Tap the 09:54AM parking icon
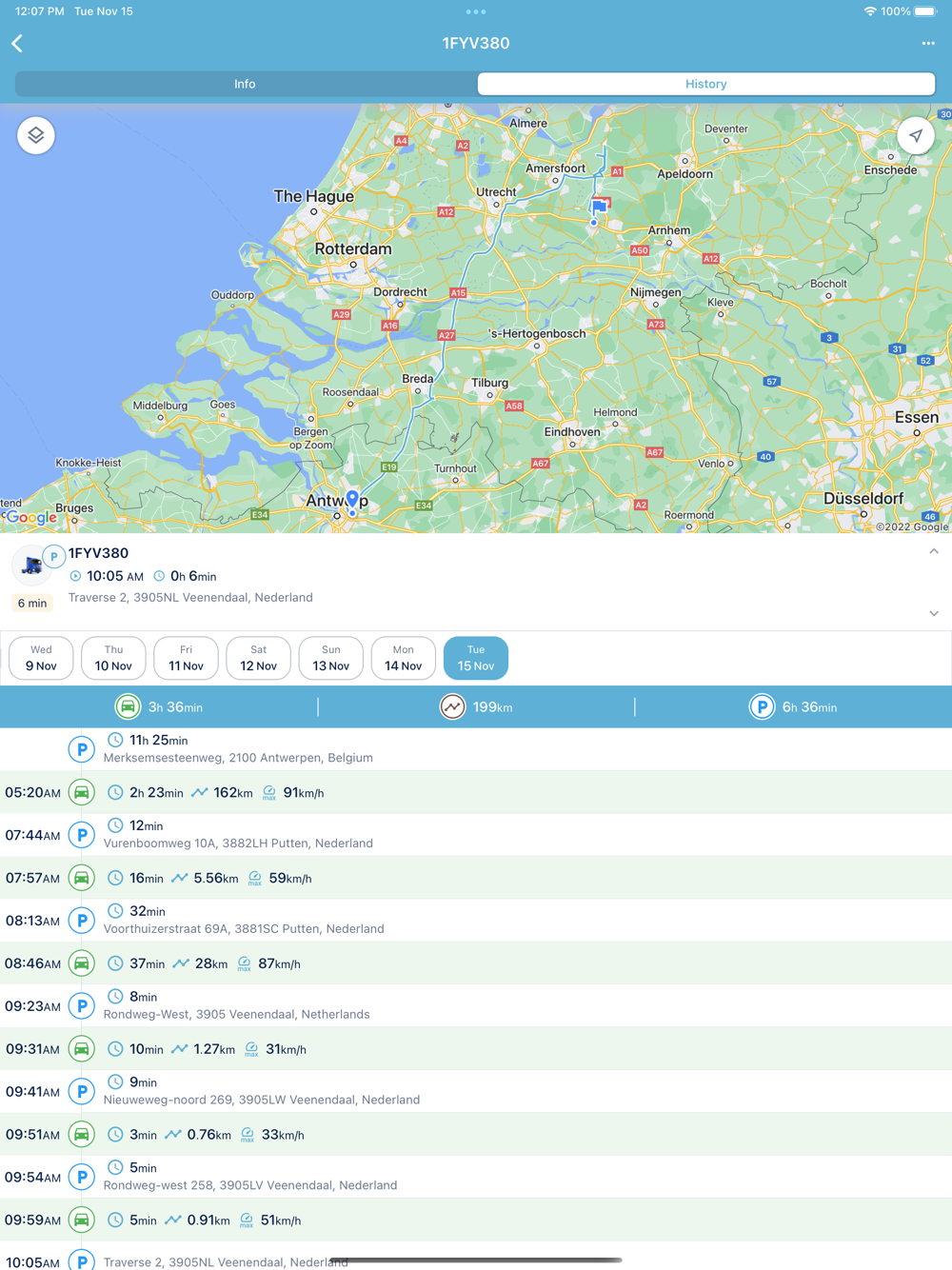Screen dimensions: 952x1270 (82, 1178)
